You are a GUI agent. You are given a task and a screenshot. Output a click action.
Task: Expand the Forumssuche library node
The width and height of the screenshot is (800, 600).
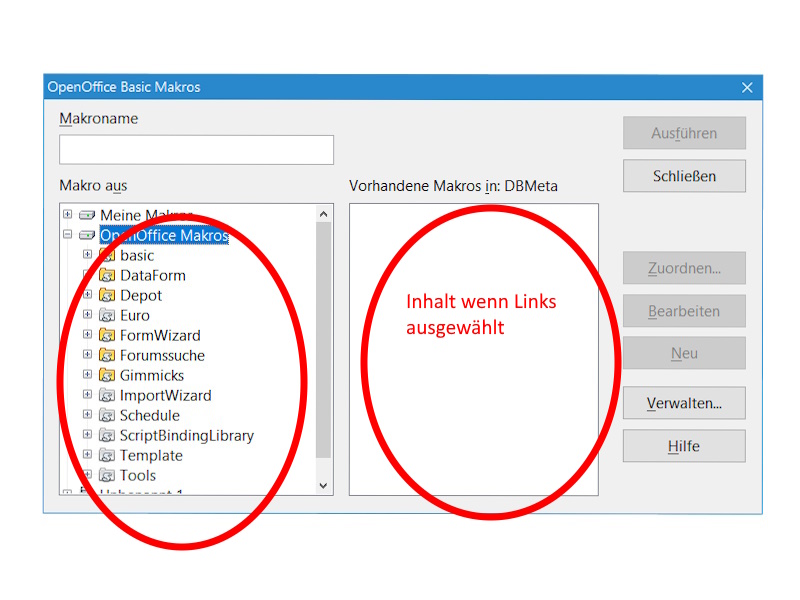pos(87,355)
